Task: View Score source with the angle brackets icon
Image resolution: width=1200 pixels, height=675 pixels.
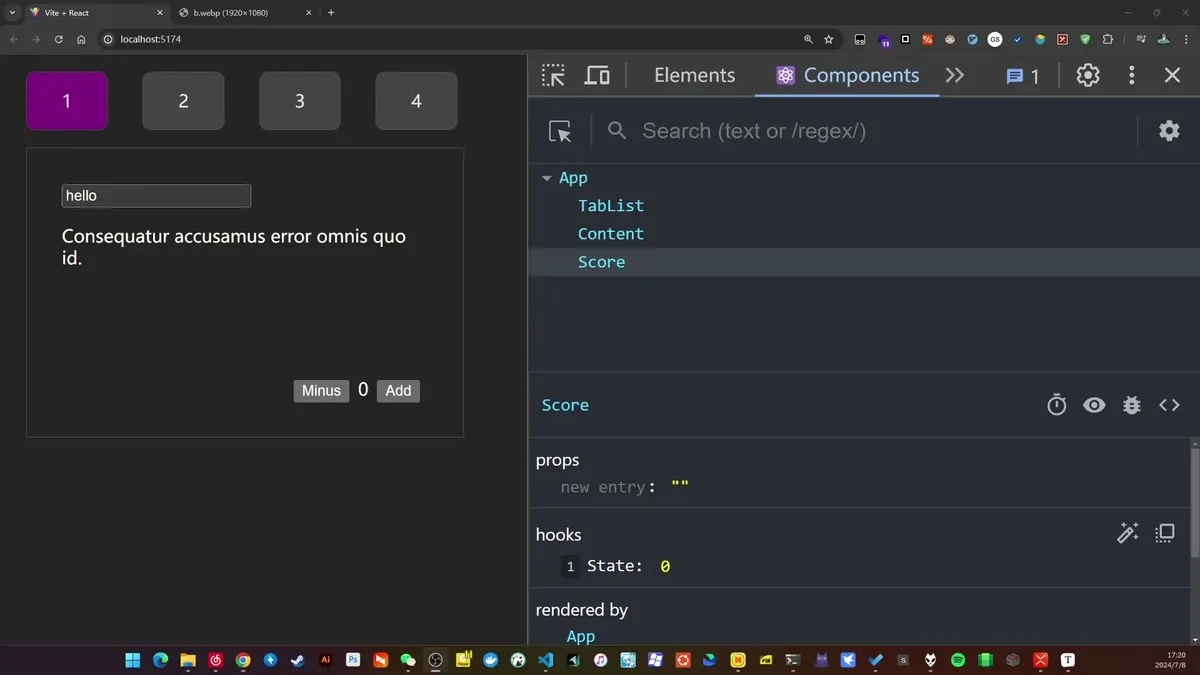Action: [1169, 405]
